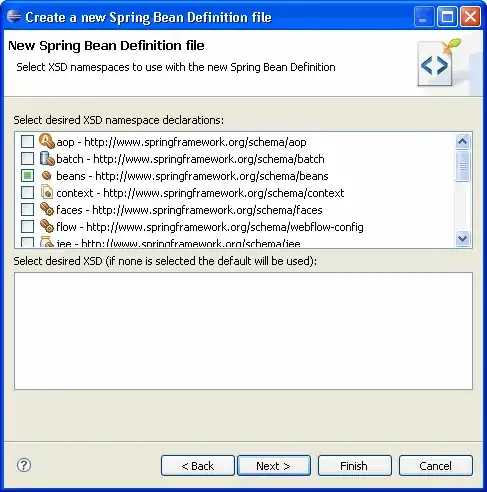Select the 'batch - http://www.springframework.org/schema/batch' row
Viewport: 487px width, 492px height.
tap(190, 159)
